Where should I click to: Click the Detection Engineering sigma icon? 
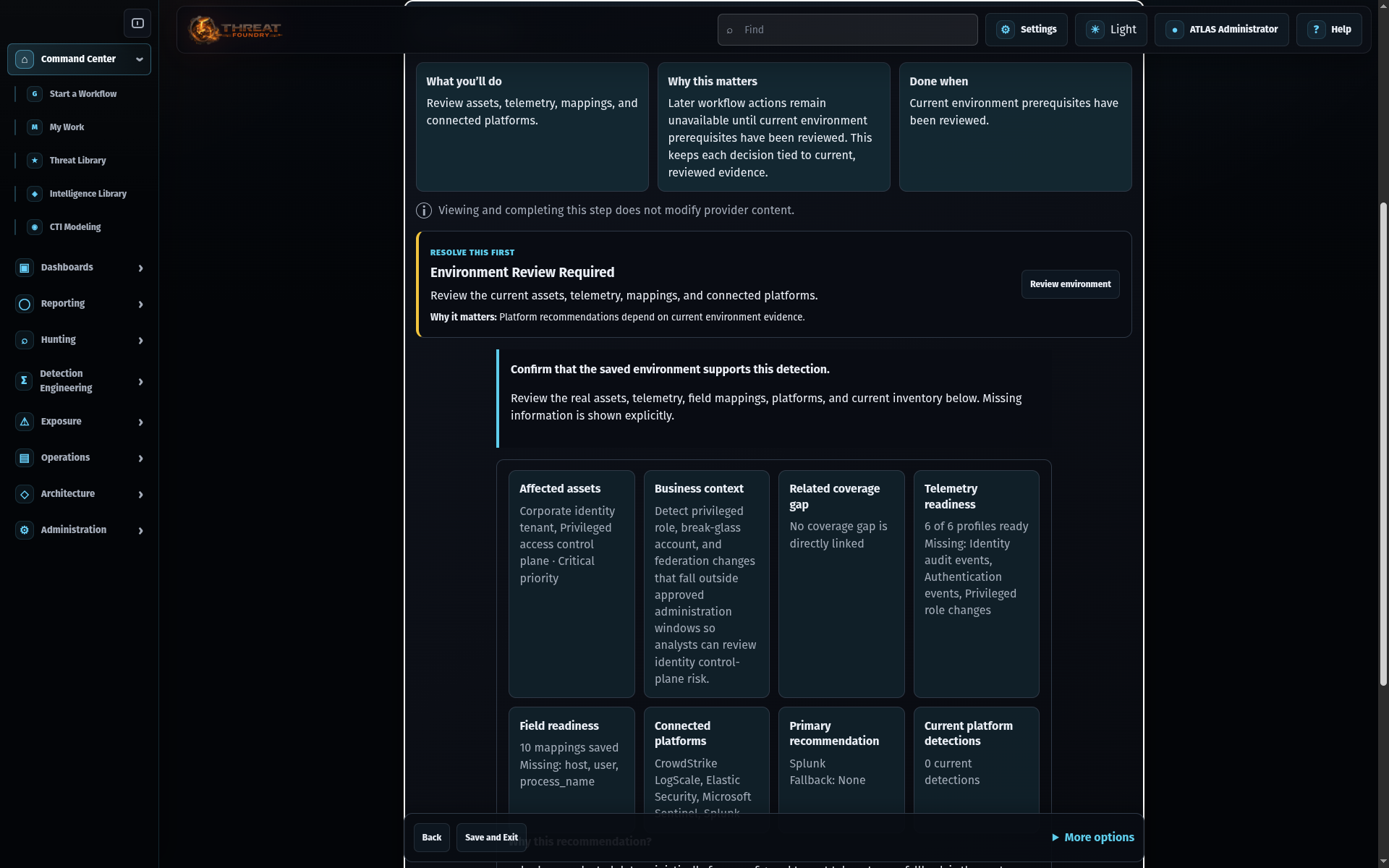tap(24, 380)
